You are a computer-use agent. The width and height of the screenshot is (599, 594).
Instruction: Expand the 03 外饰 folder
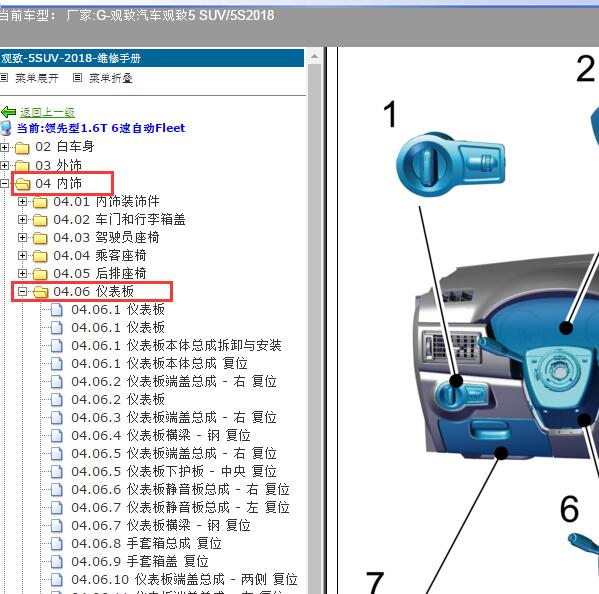[x=4, y=165]
